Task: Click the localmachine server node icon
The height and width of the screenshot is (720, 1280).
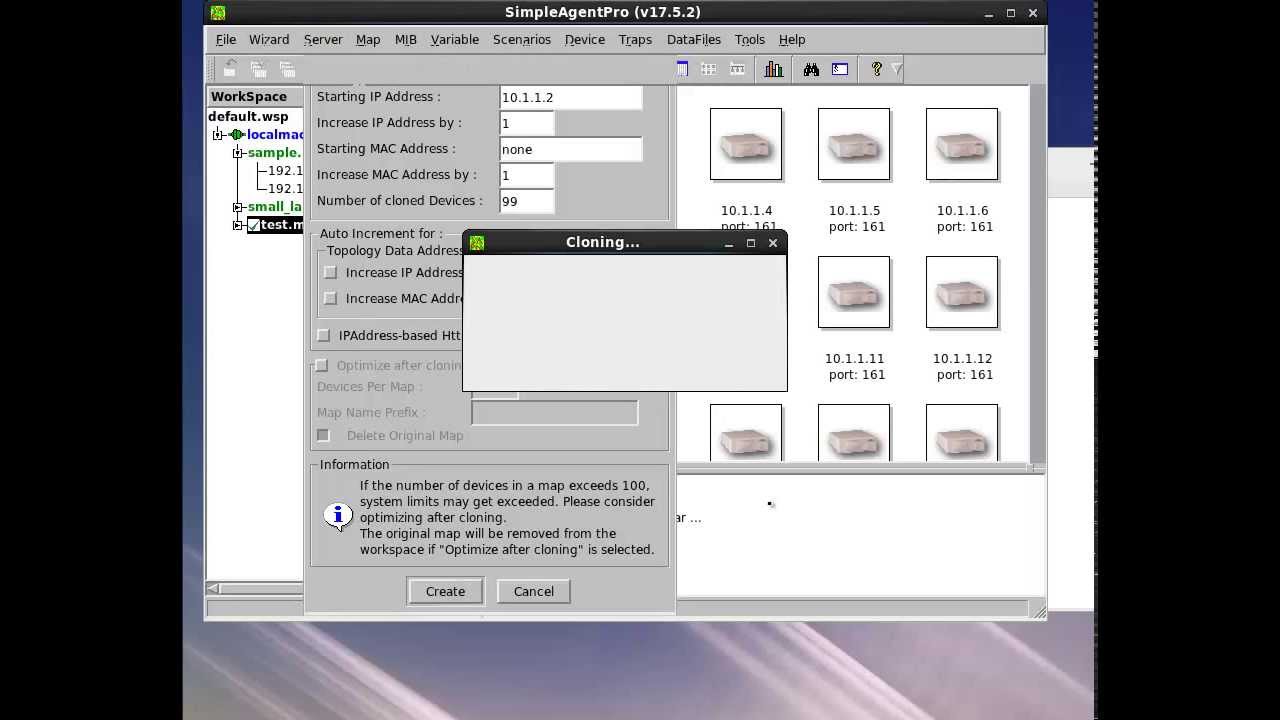Action: click(236, 135)
